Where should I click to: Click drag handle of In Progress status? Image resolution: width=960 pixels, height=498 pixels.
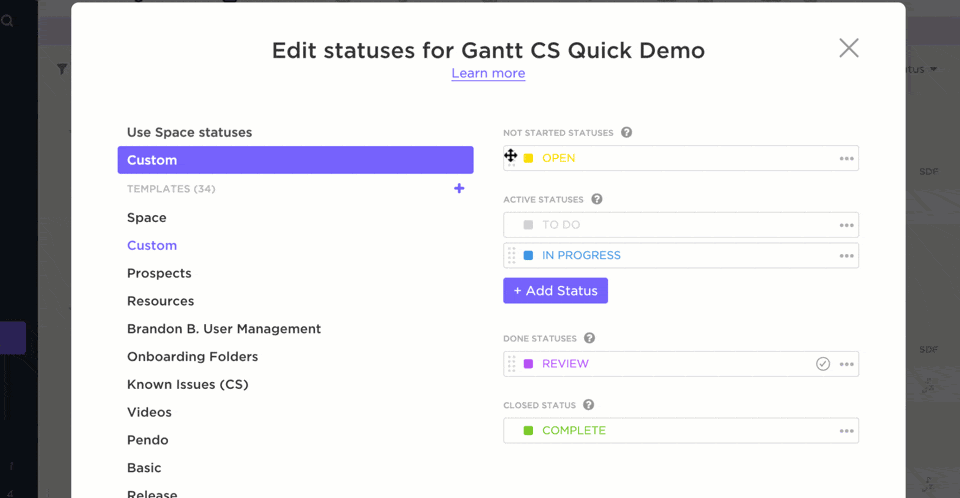511,255
